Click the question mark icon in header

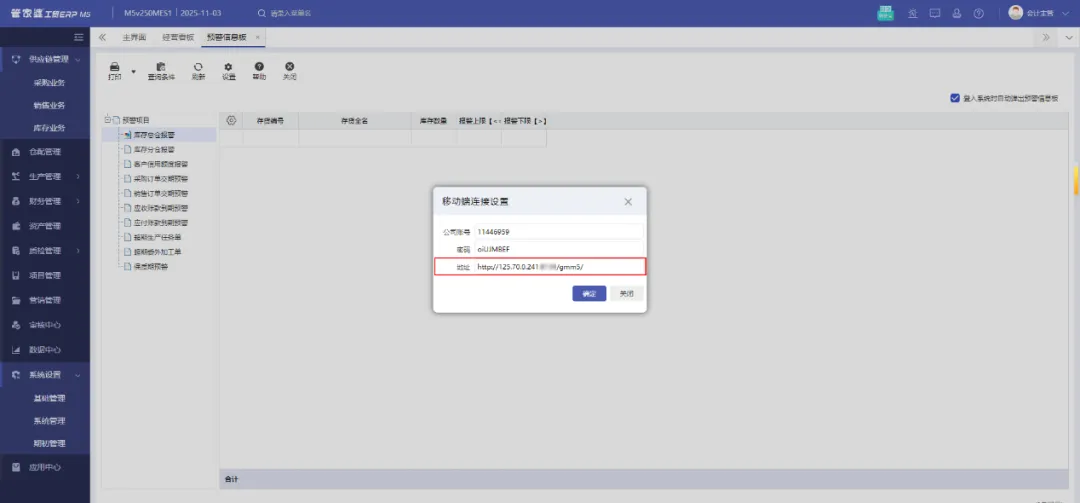(x=979, y=13)
